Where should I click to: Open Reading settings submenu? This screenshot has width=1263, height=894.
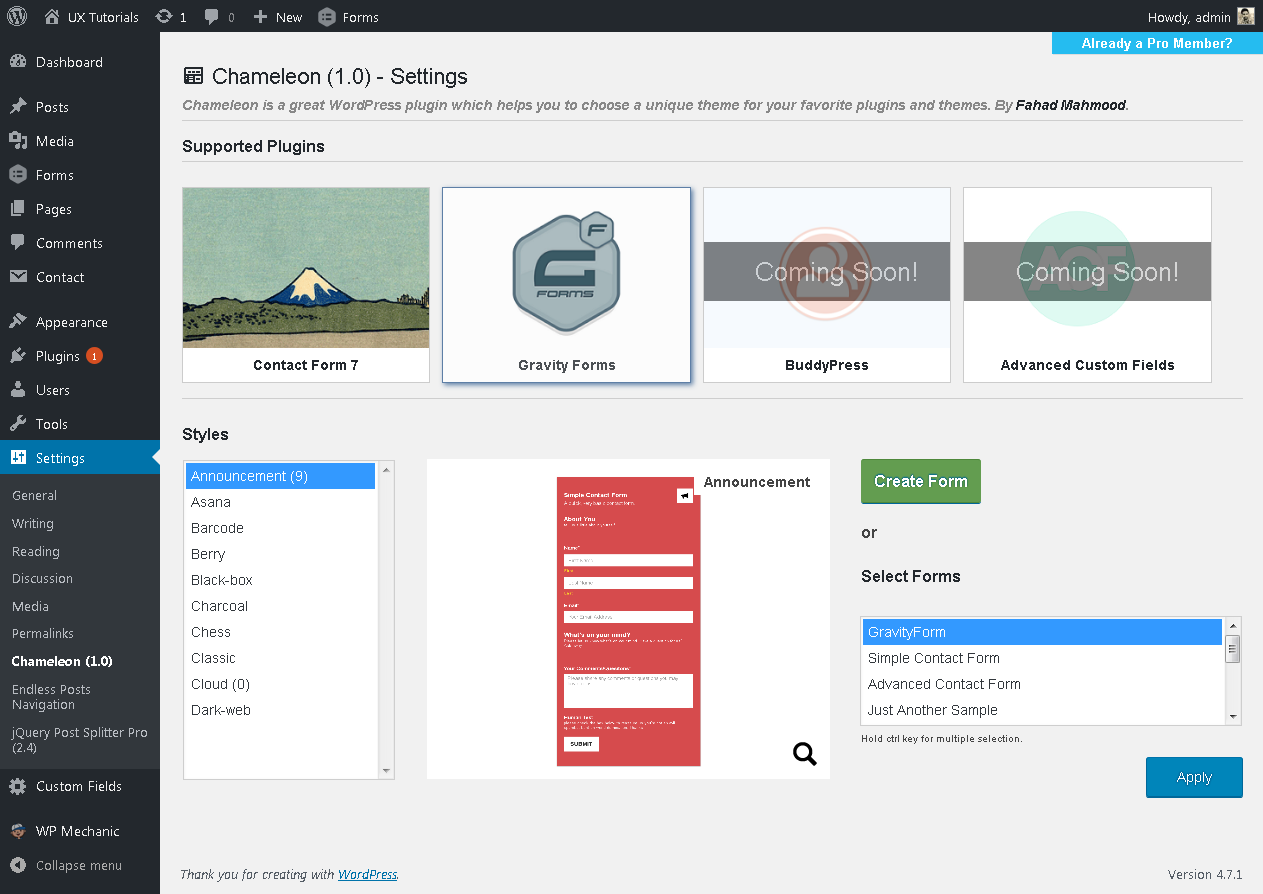36,551
